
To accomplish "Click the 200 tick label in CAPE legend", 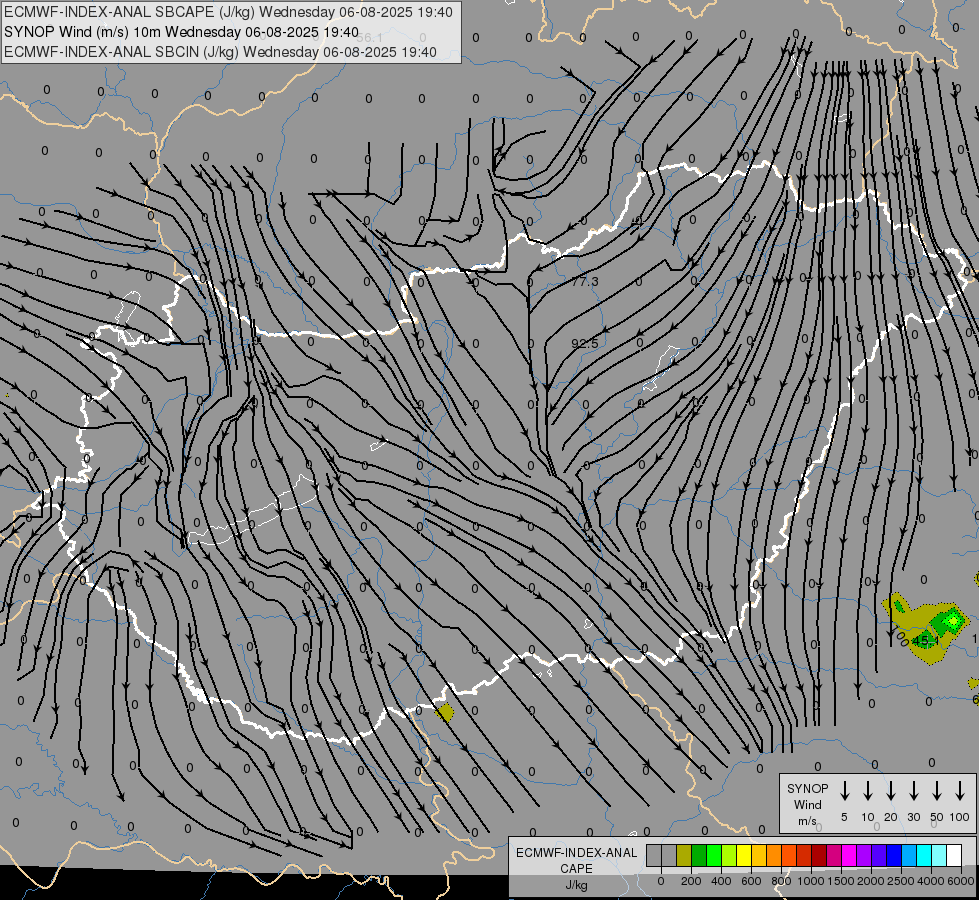I will 691,881.
